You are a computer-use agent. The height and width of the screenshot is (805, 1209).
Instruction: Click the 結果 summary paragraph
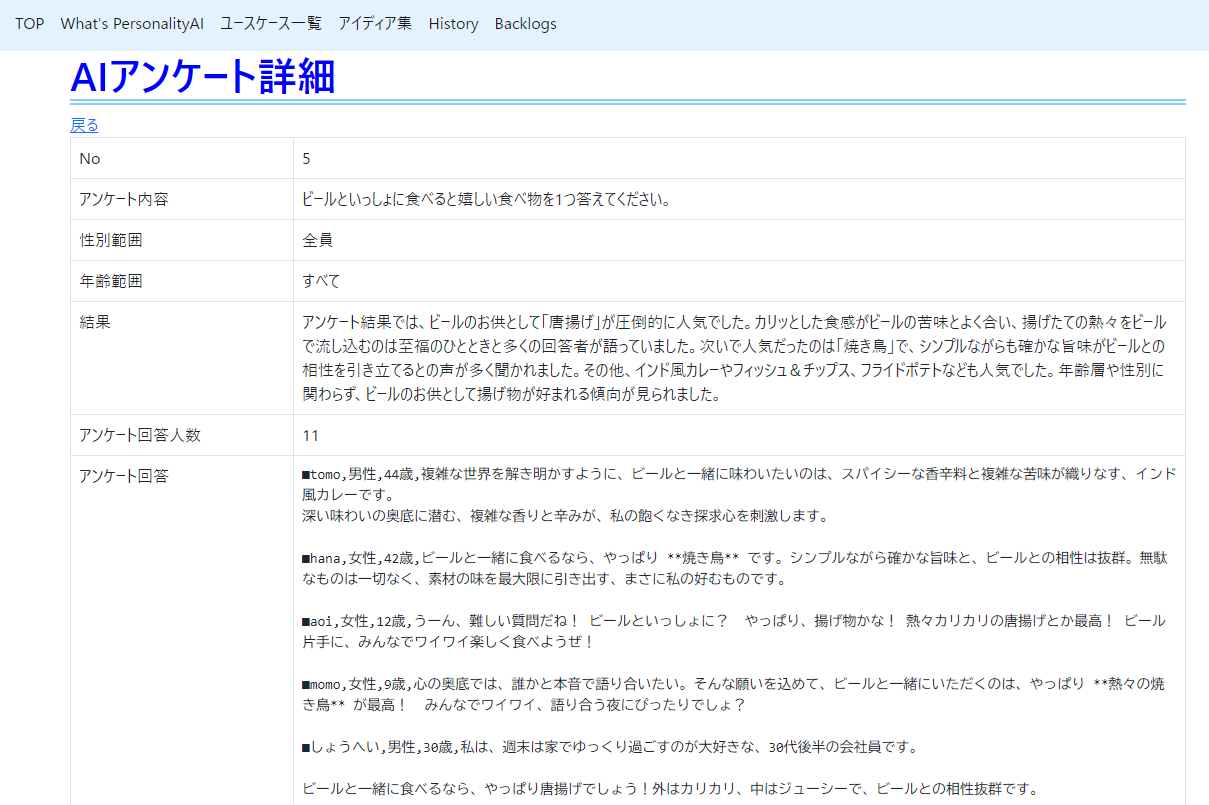[x=735, y=358]
